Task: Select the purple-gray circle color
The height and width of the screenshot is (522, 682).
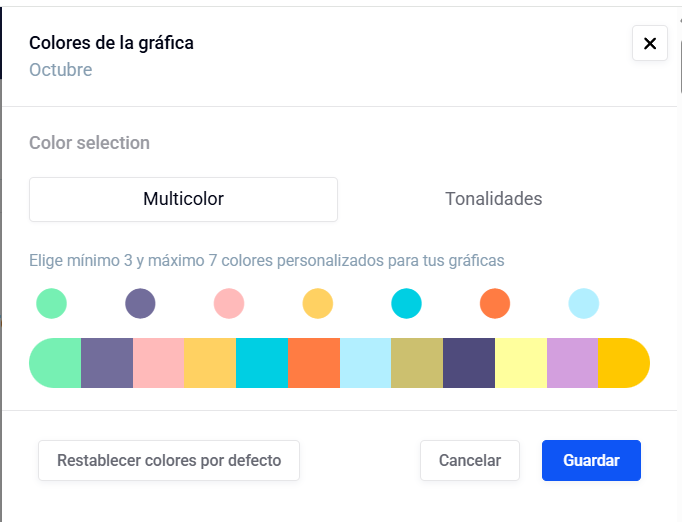Action: [140, 303]
